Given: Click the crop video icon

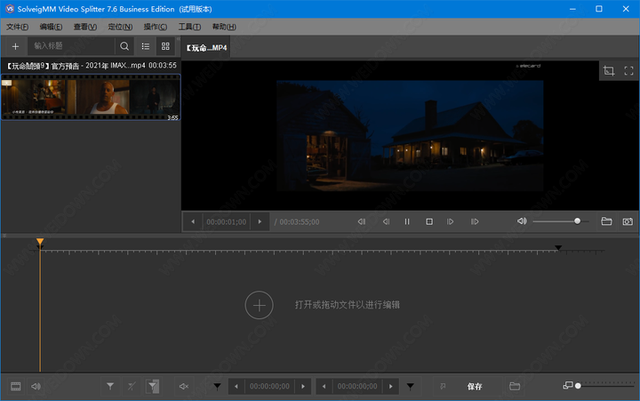Looking at the screenshot, I should (x=609, y=71).
